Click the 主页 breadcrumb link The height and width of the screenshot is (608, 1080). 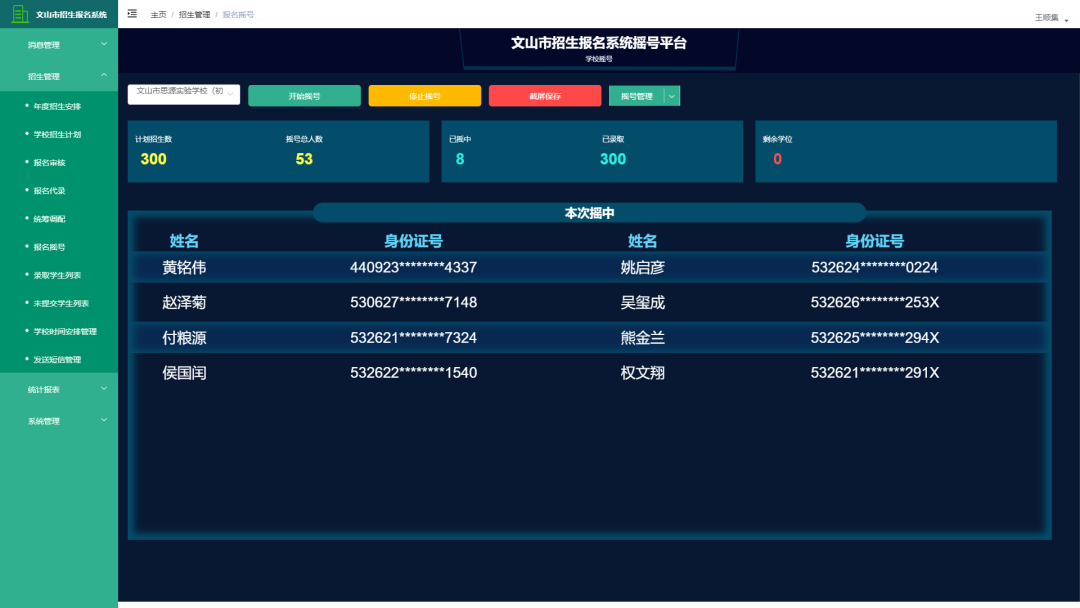(x=158, y=15)
